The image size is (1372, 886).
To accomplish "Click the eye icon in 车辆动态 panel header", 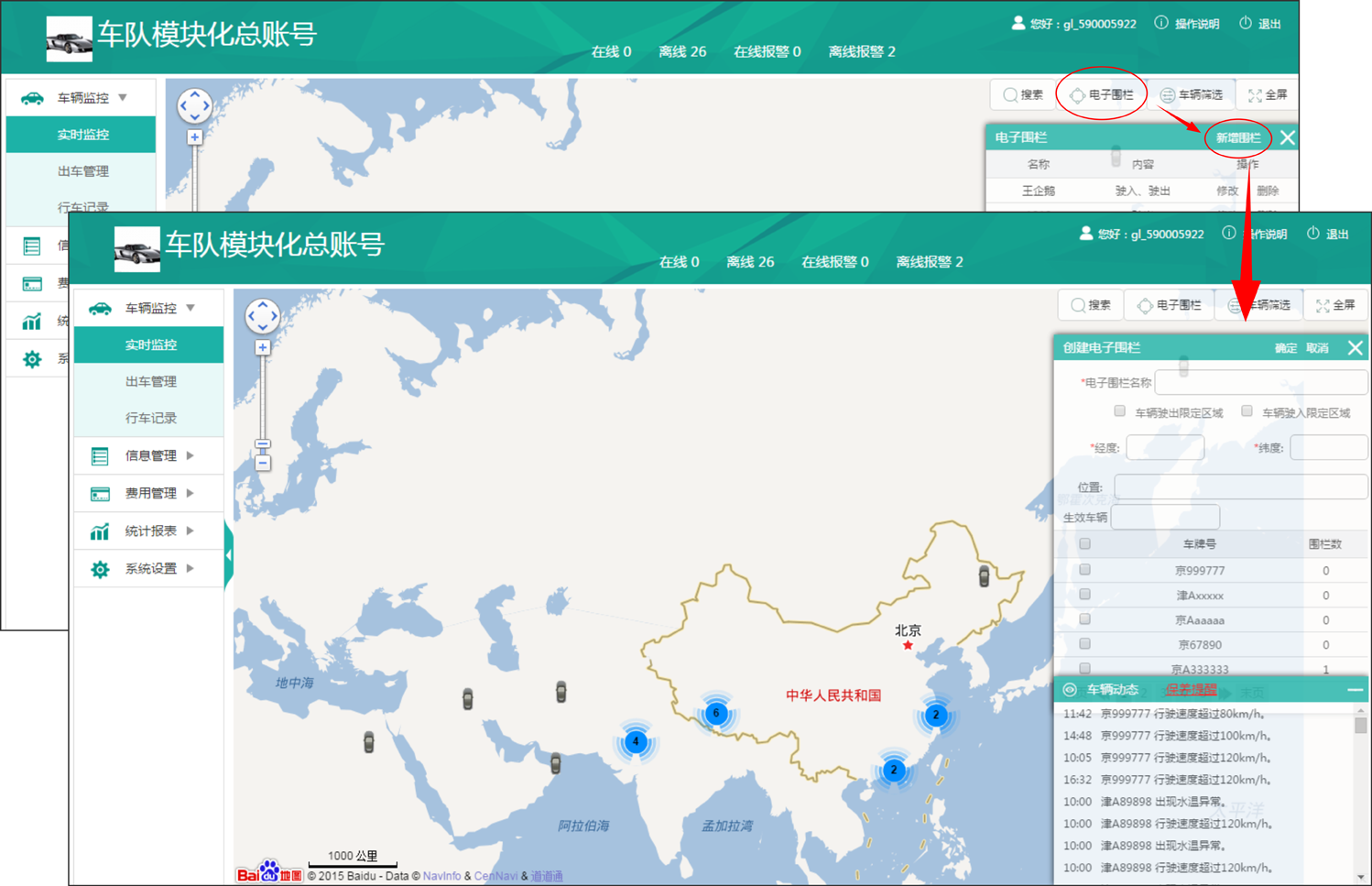I will 1070,689.
